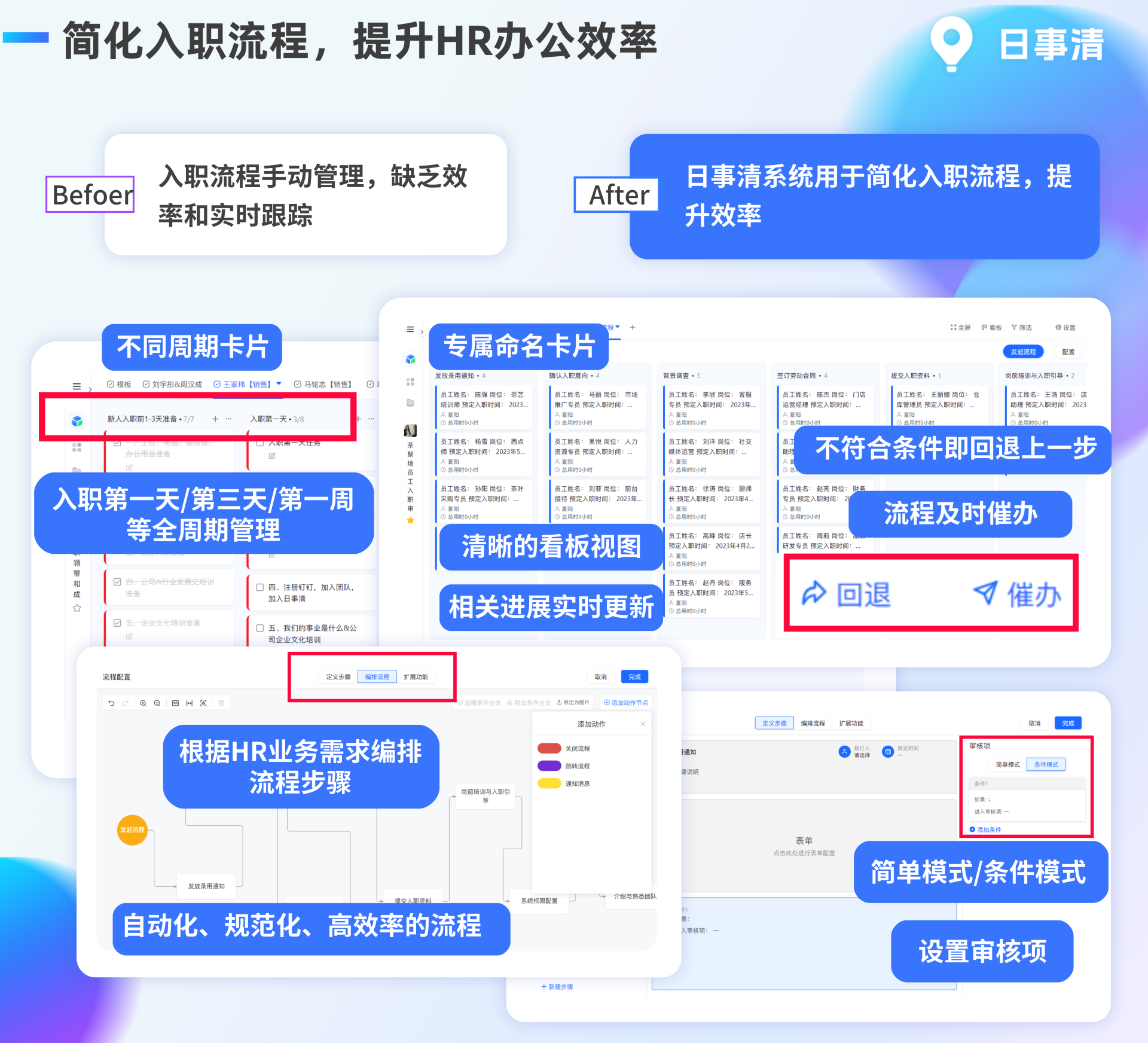Image resolution: width=1148 pixels, height=1043 pixels.
Task: Reset flow canvas to 1:1 size
Action: point(175,703)
